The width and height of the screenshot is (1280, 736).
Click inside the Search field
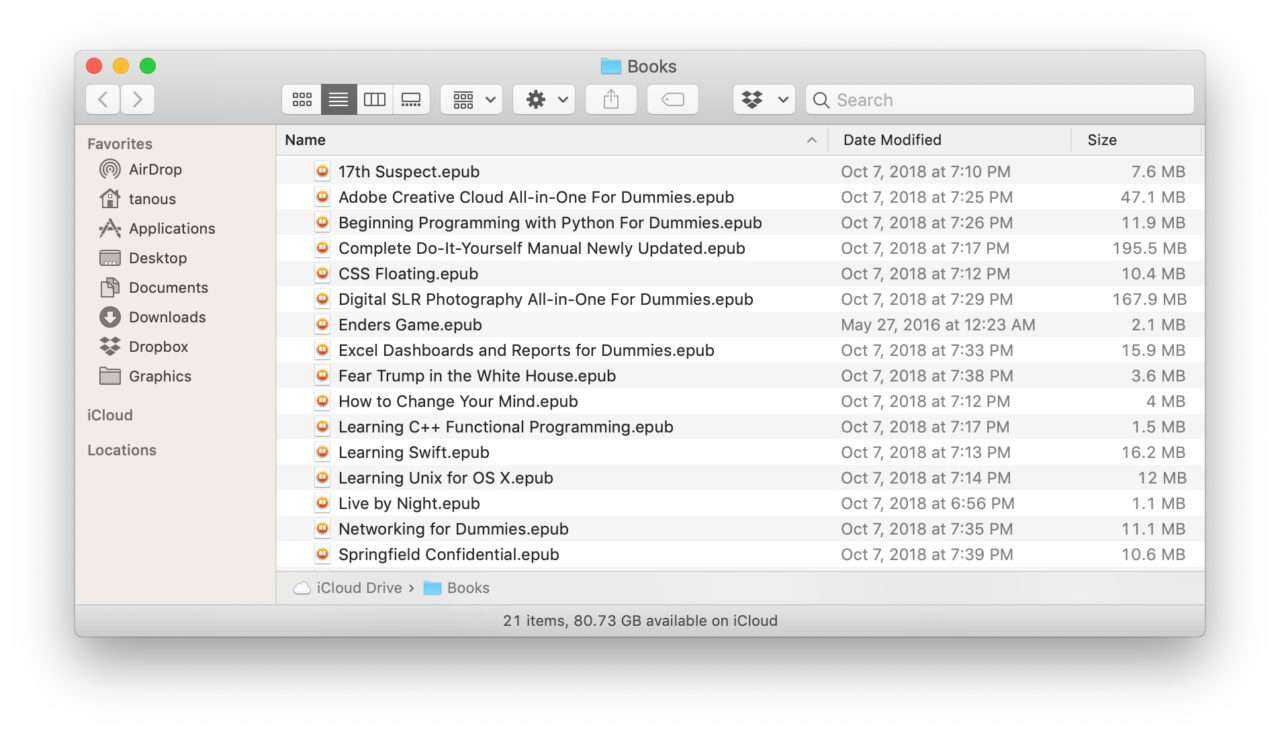[x=1000, y=100]
